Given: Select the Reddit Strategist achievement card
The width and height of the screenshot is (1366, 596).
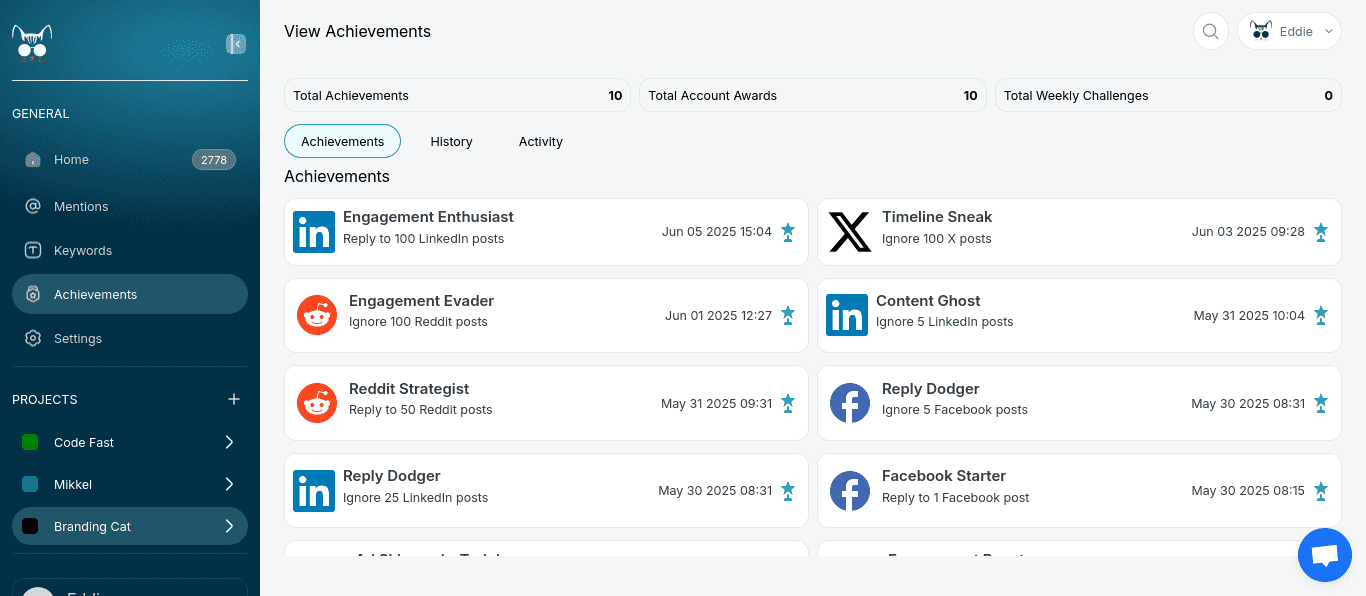Looking at the screenshot, I should (x=546, y=403).
